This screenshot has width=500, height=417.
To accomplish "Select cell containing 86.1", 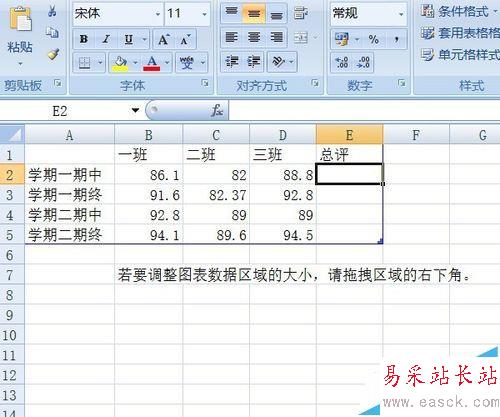I will point(149,175).
